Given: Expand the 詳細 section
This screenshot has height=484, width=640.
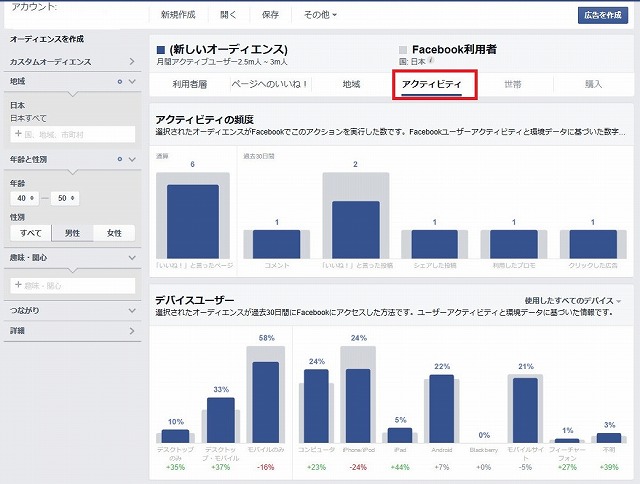Looking at the screenshot, I should point(73,331).
